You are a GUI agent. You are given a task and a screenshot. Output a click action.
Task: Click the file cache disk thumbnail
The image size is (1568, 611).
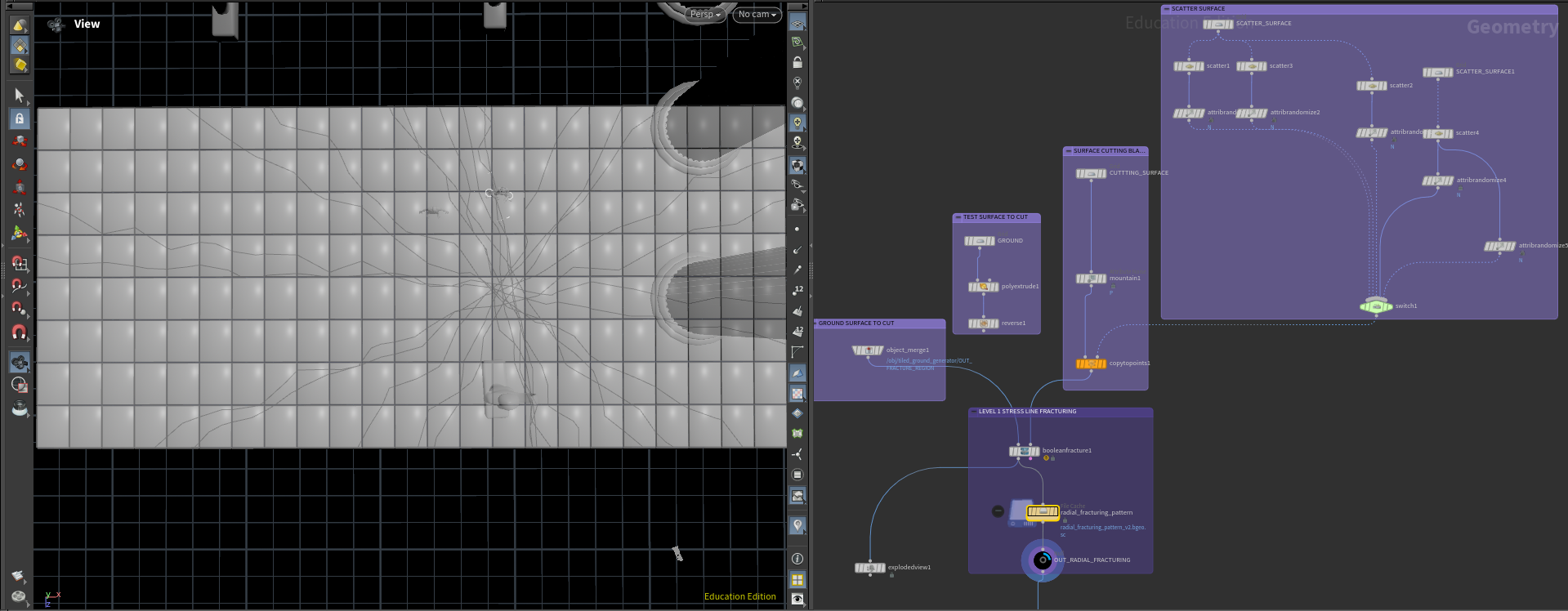pyautogui.click(x=1019, y=512)
